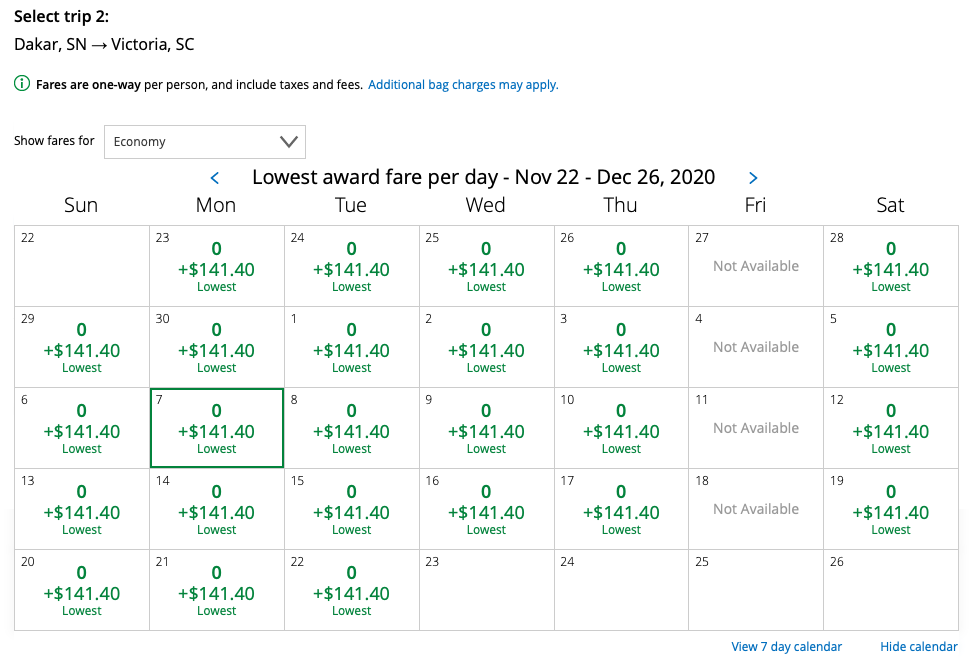Open the 'Show fares for' combo box
Screen dimensions: 971x664
[205, 141]
